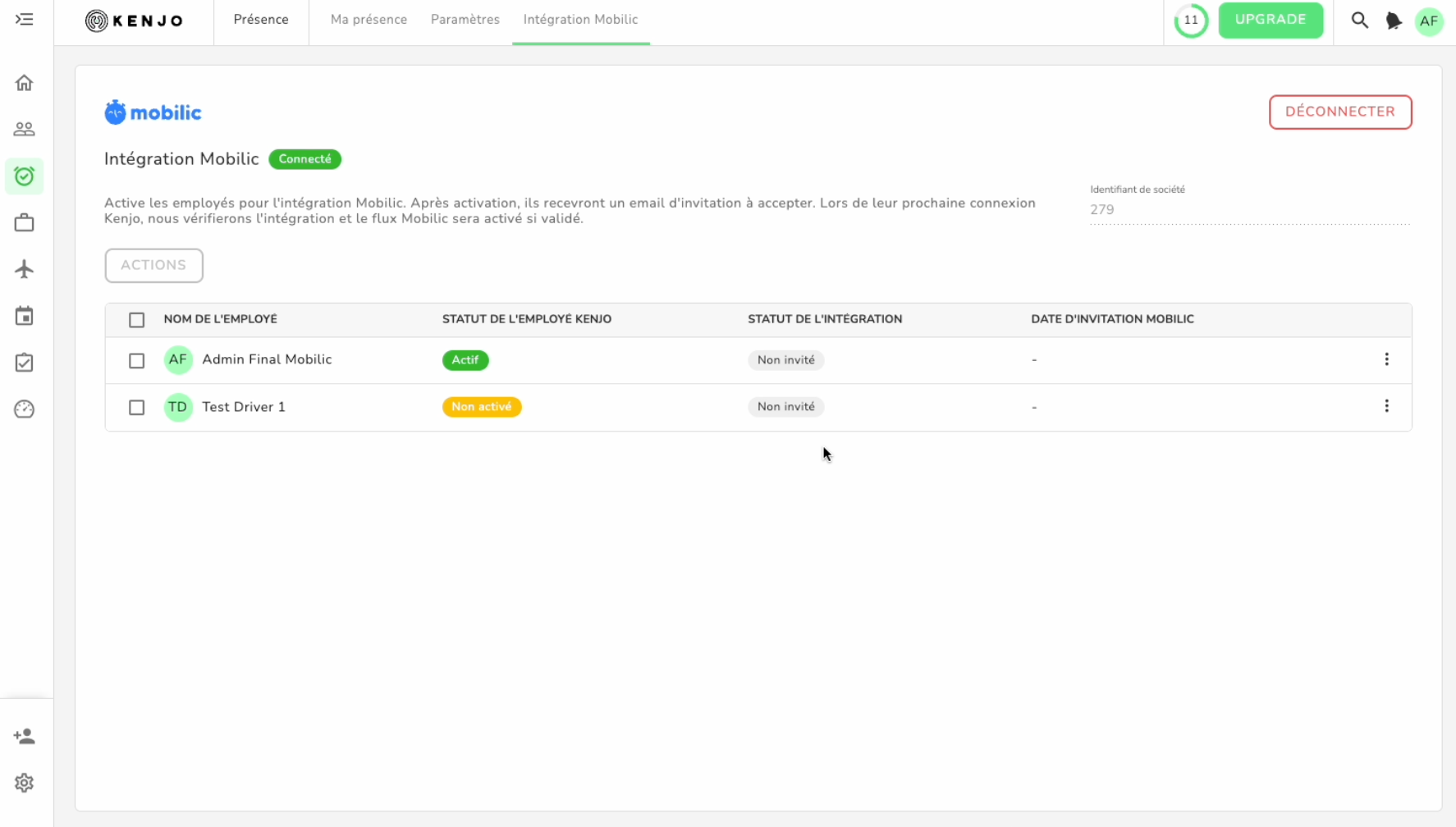The width and height of the screenshot is (1456, 827).
Task: Check the Admin Final Mobilic row checkbox
Action: pos(137,361)
